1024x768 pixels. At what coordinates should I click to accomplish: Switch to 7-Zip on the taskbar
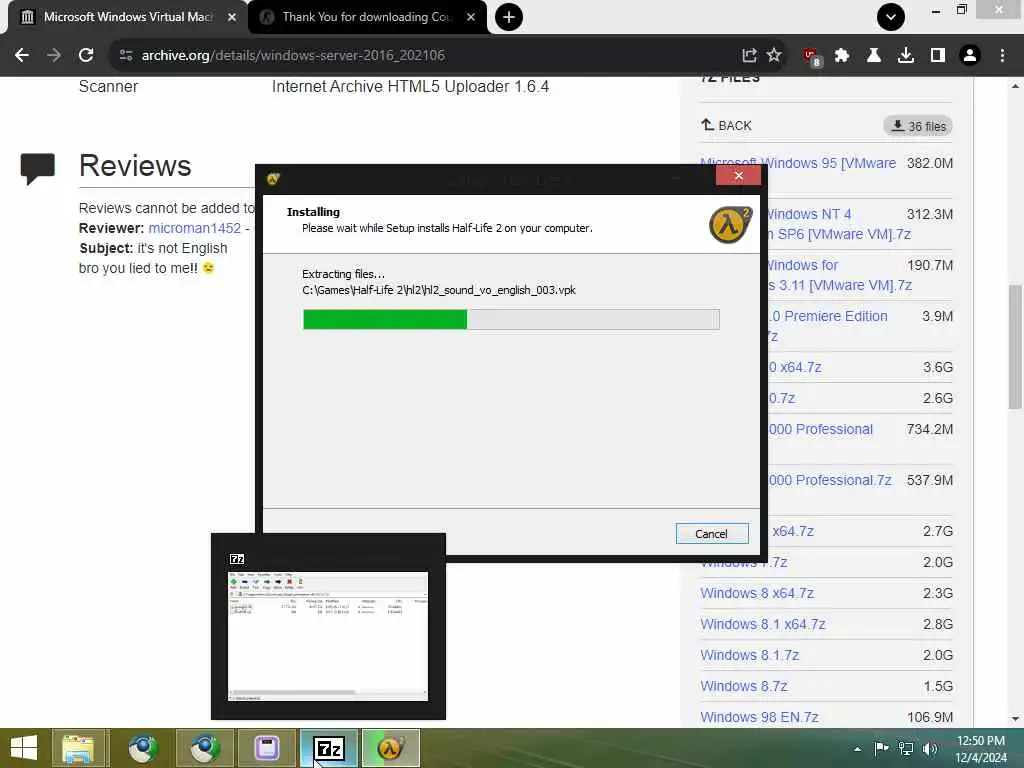point(328,748)
